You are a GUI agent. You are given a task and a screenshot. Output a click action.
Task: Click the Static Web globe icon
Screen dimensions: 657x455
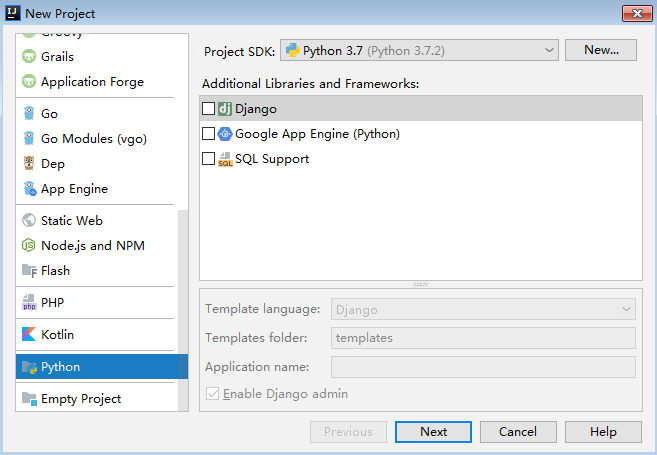coord(29,220)
